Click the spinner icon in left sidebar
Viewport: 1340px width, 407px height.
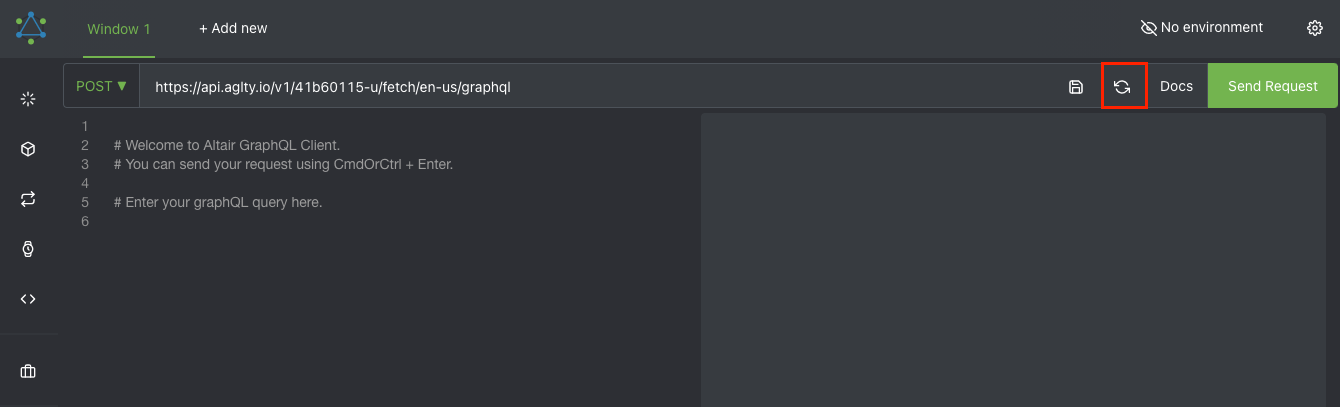[x=28, y=99]
